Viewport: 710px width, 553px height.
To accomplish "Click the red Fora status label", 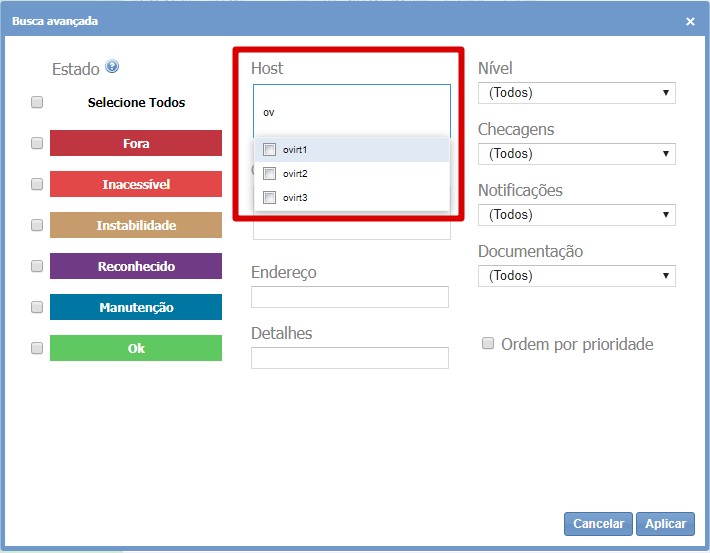I will point(136,143).
